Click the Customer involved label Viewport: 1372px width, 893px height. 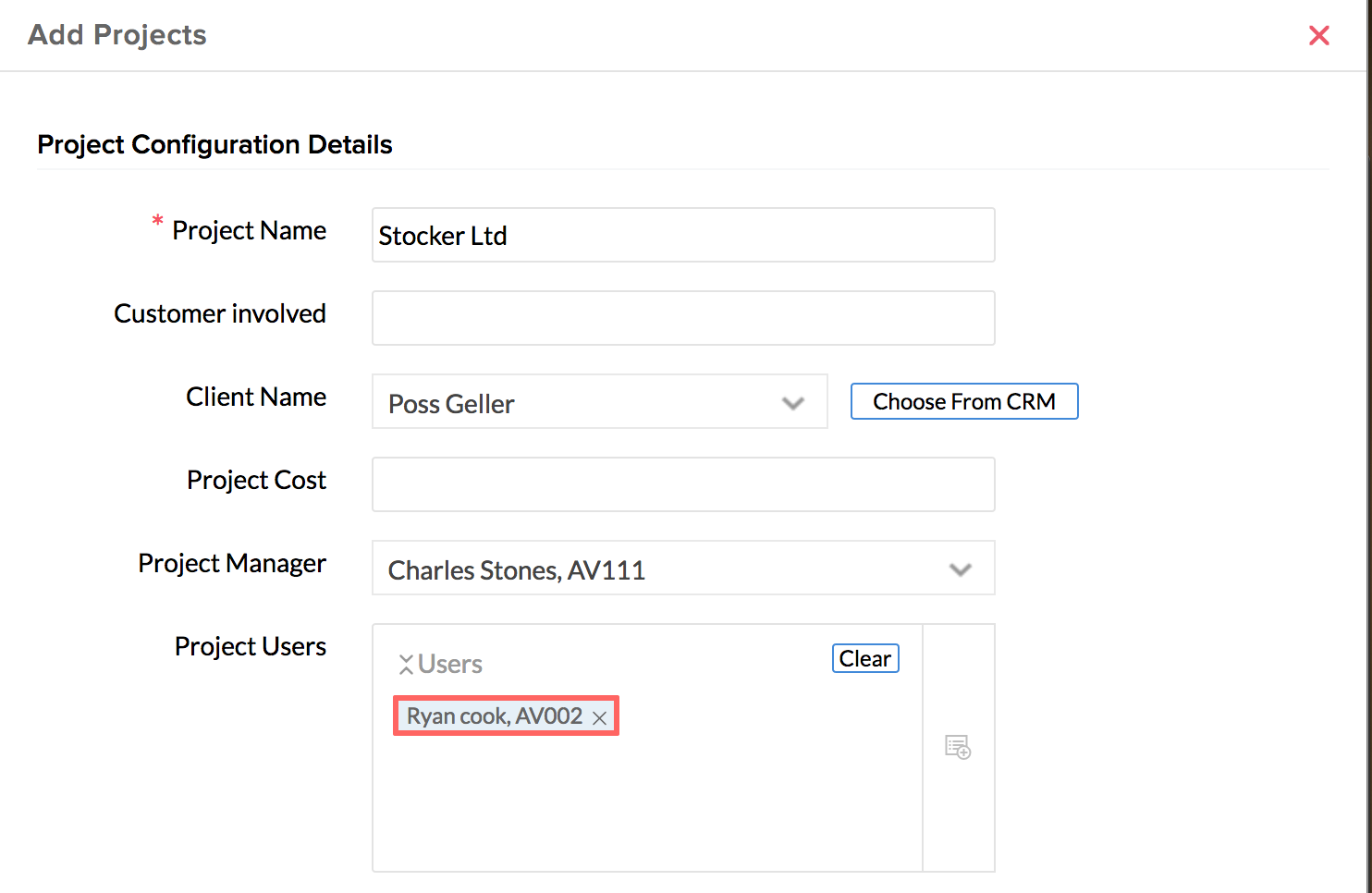[x=220, y=313]
